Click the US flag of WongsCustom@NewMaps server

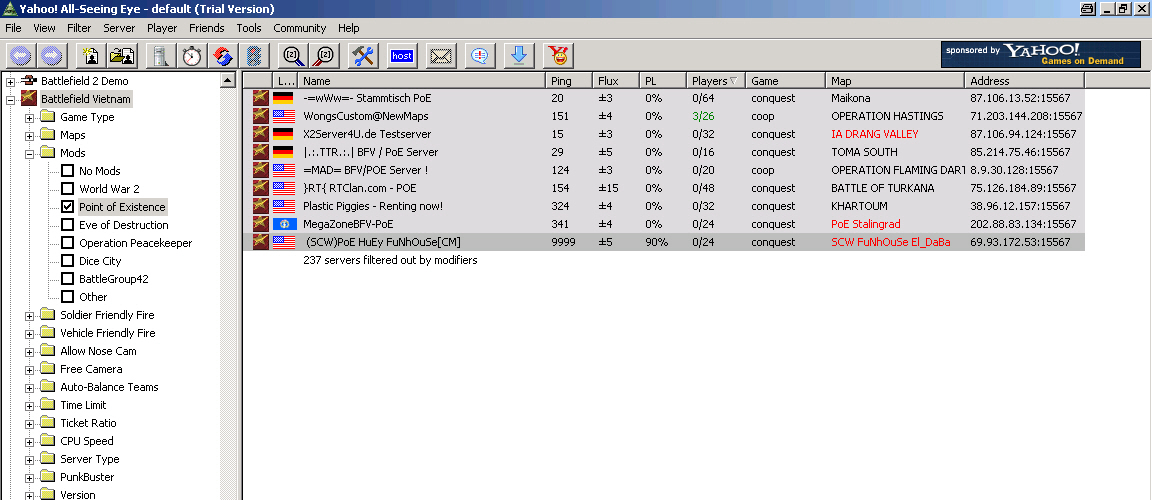point(283,116)
